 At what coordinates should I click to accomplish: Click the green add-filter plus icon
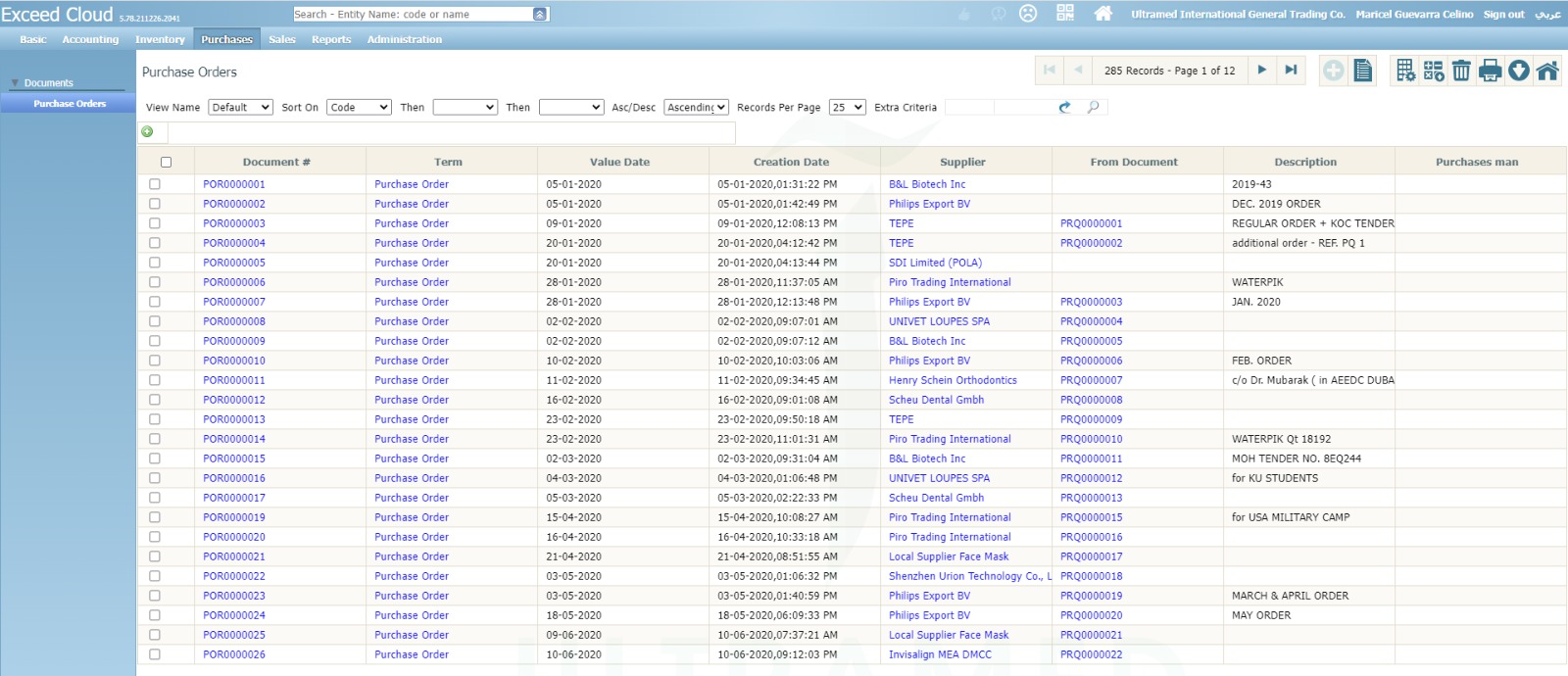(147, 131)
